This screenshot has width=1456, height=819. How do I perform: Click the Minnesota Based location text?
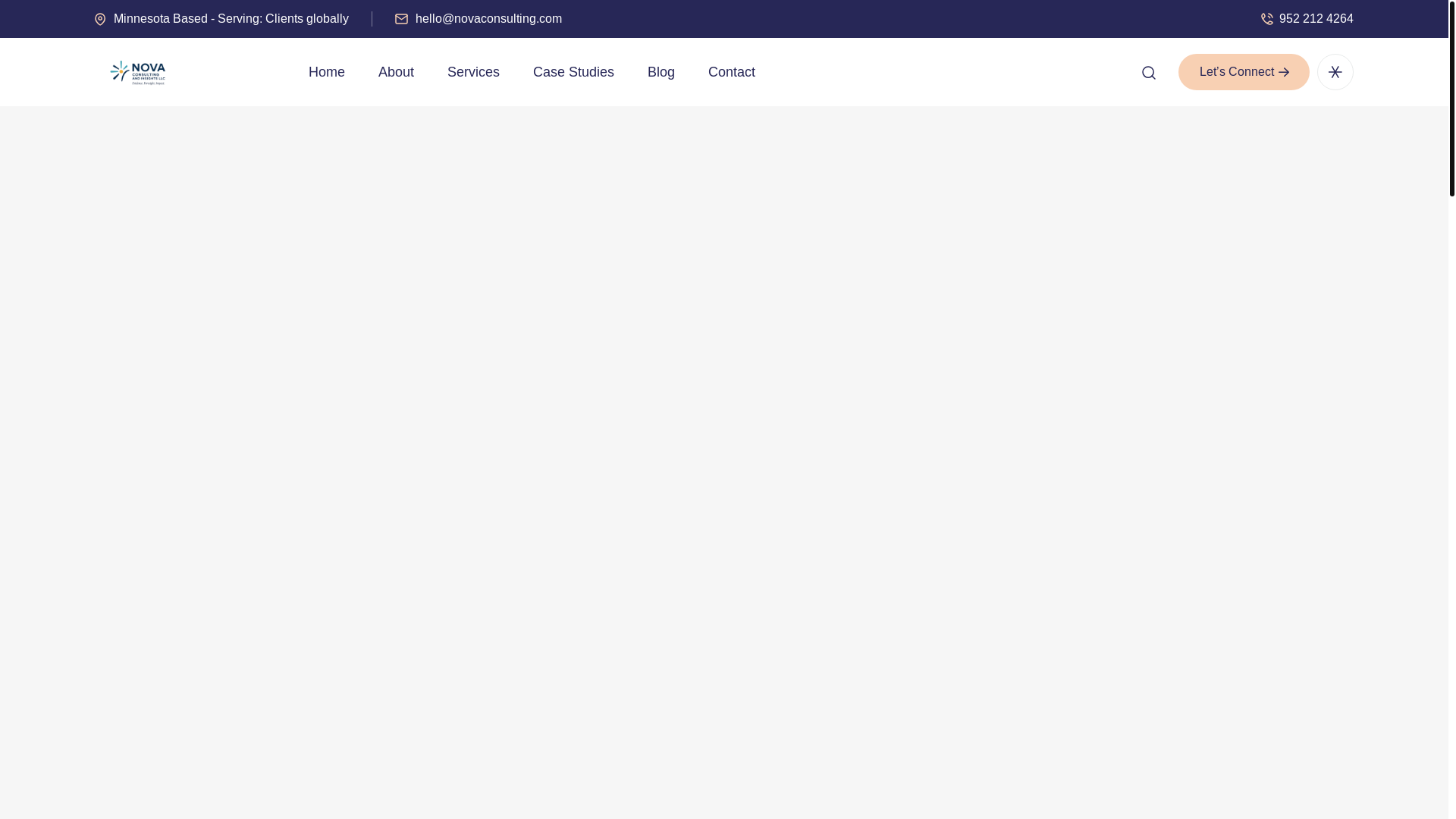click(x=231, y=19)
